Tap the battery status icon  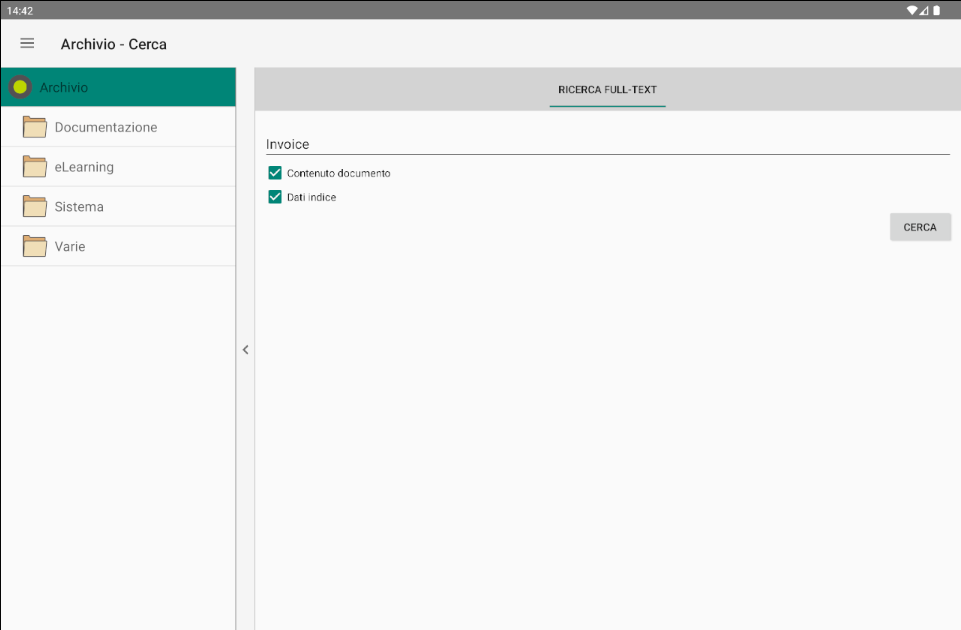[937, 10]
